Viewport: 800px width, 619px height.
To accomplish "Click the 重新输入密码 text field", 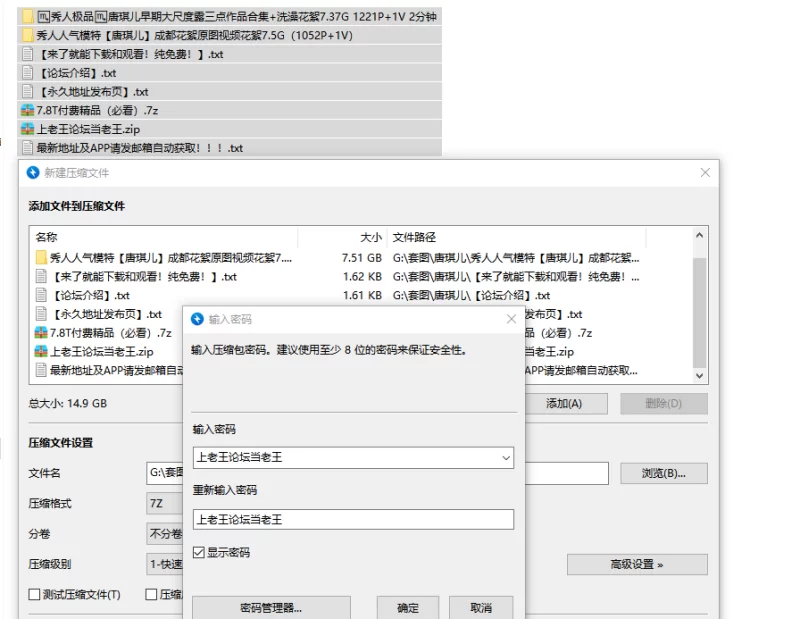I will point(353,519).
